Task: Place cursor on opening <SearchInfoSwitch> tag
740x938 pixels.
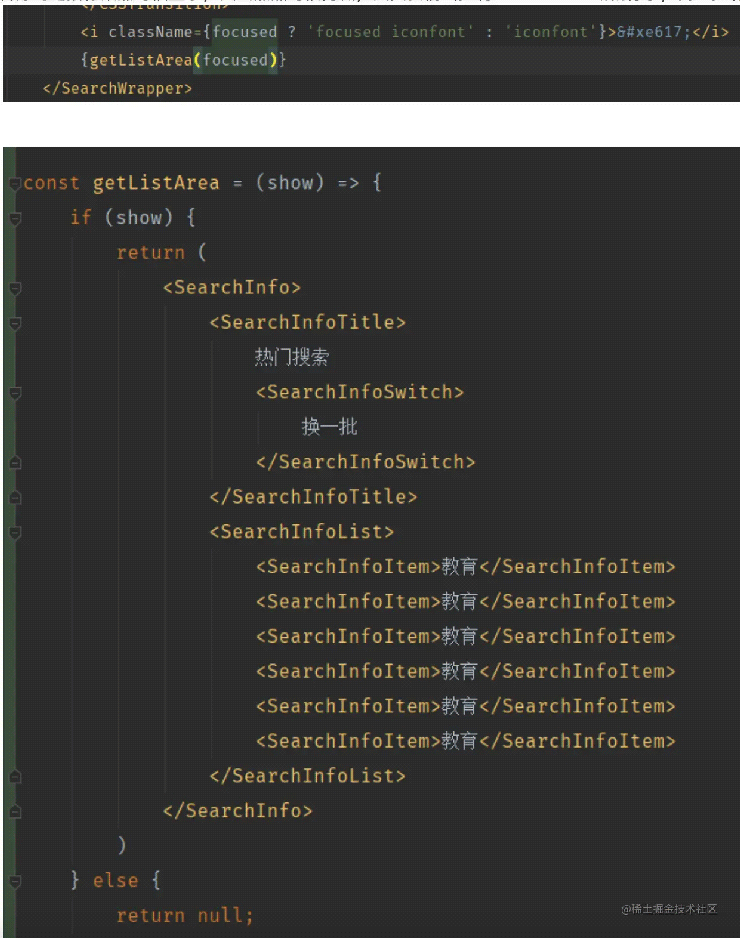Action: [x=360, y=392]
